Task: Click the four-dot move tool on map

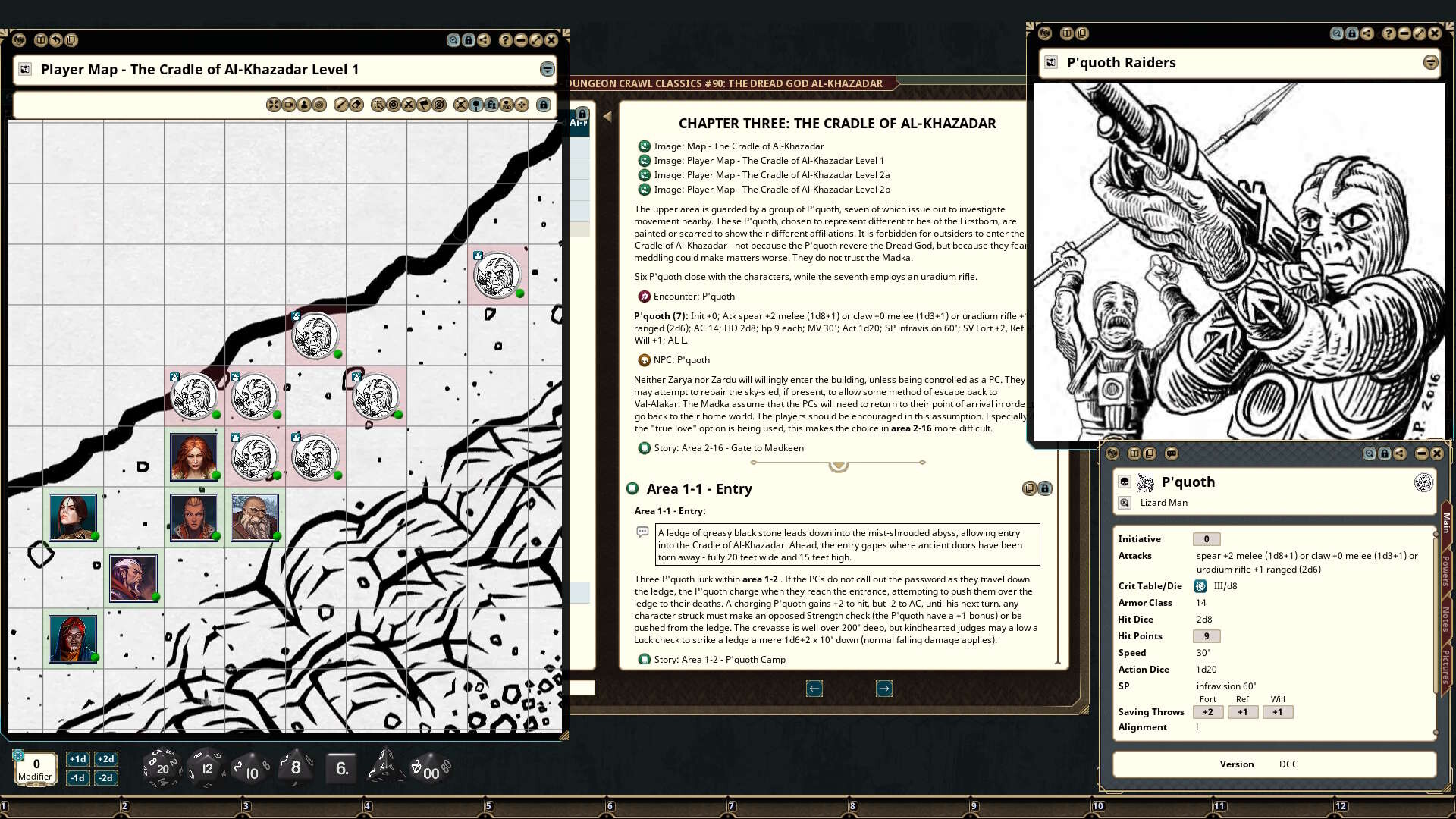Action: 521,105
